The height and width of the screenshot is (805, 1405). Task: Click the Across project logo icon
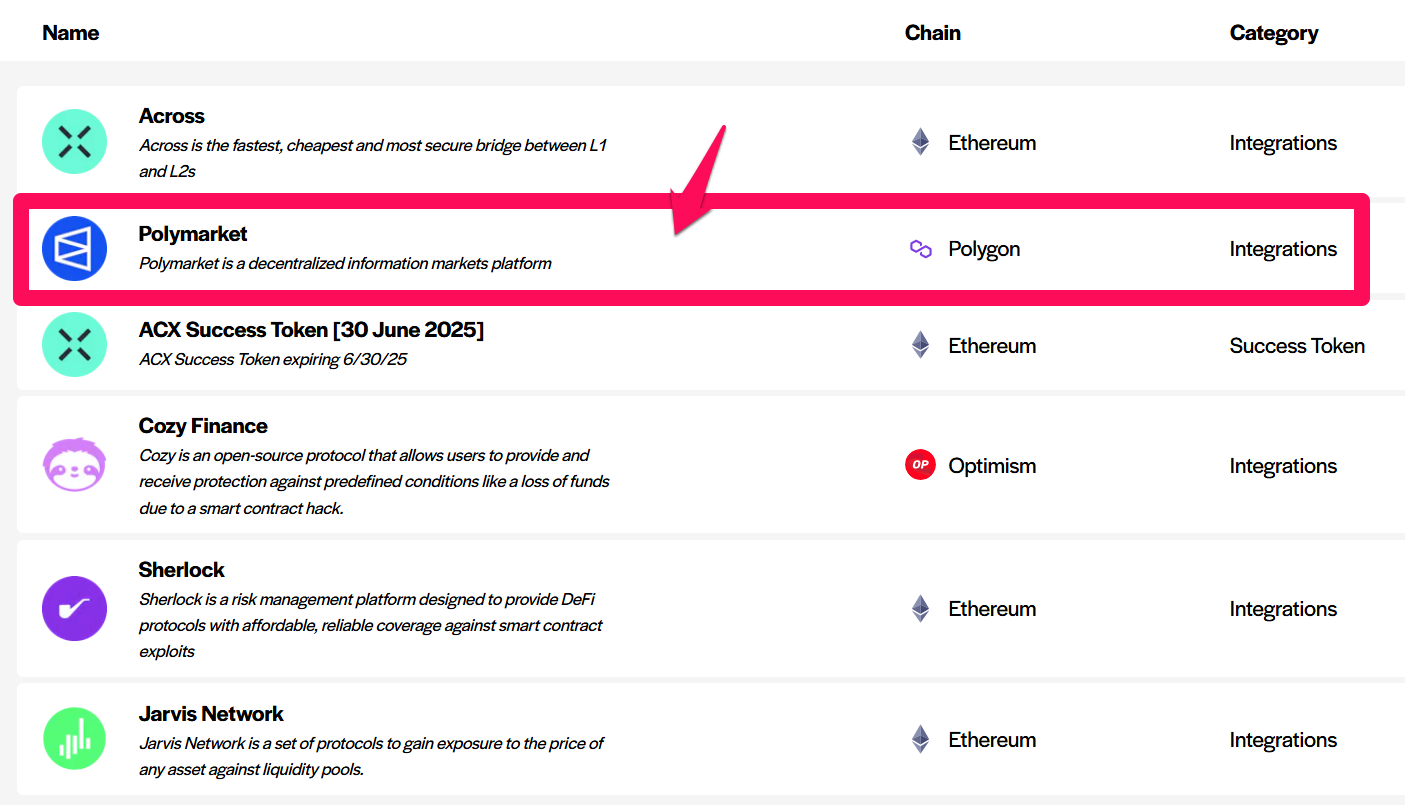click(x=74, y=142)
